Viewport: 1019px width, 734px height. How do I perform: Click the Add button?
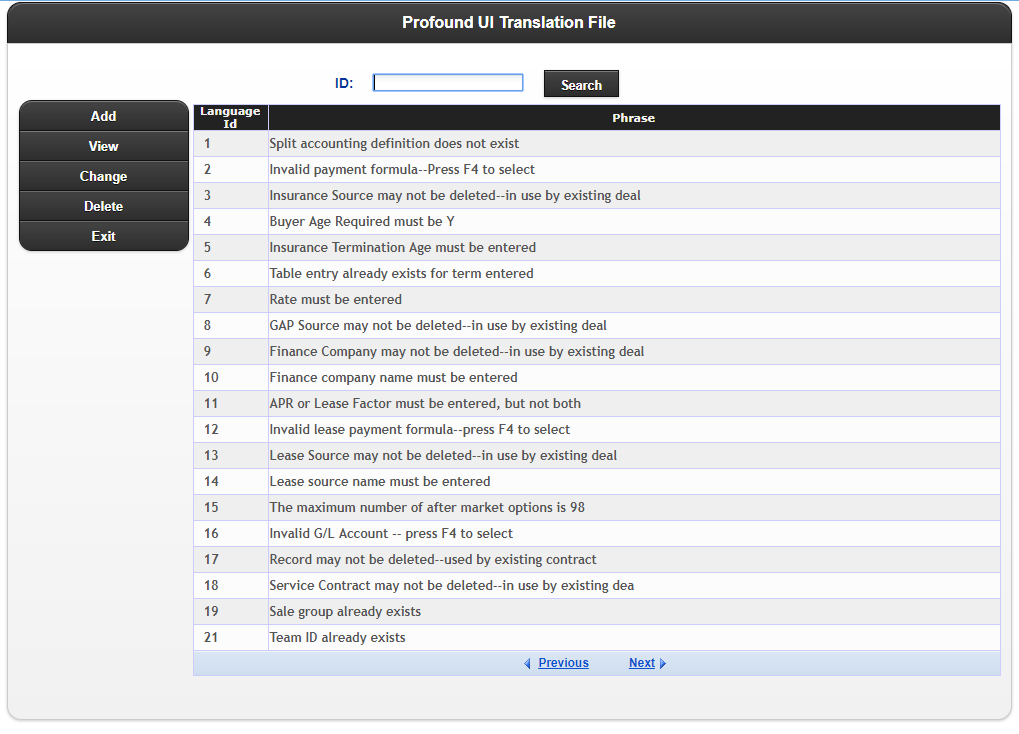point(103,116)
